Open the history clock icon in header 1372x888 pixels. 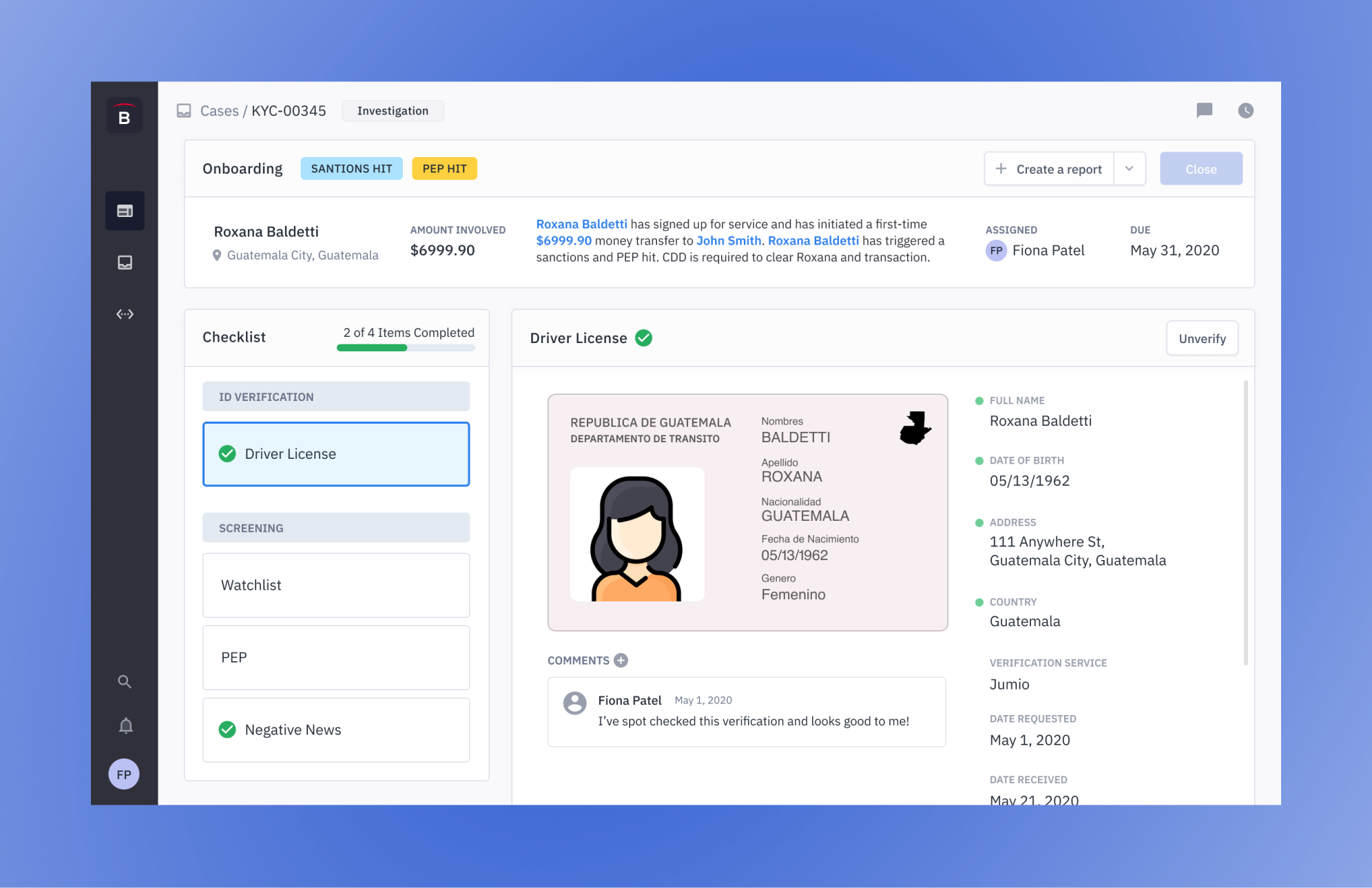pos(1245,110)
